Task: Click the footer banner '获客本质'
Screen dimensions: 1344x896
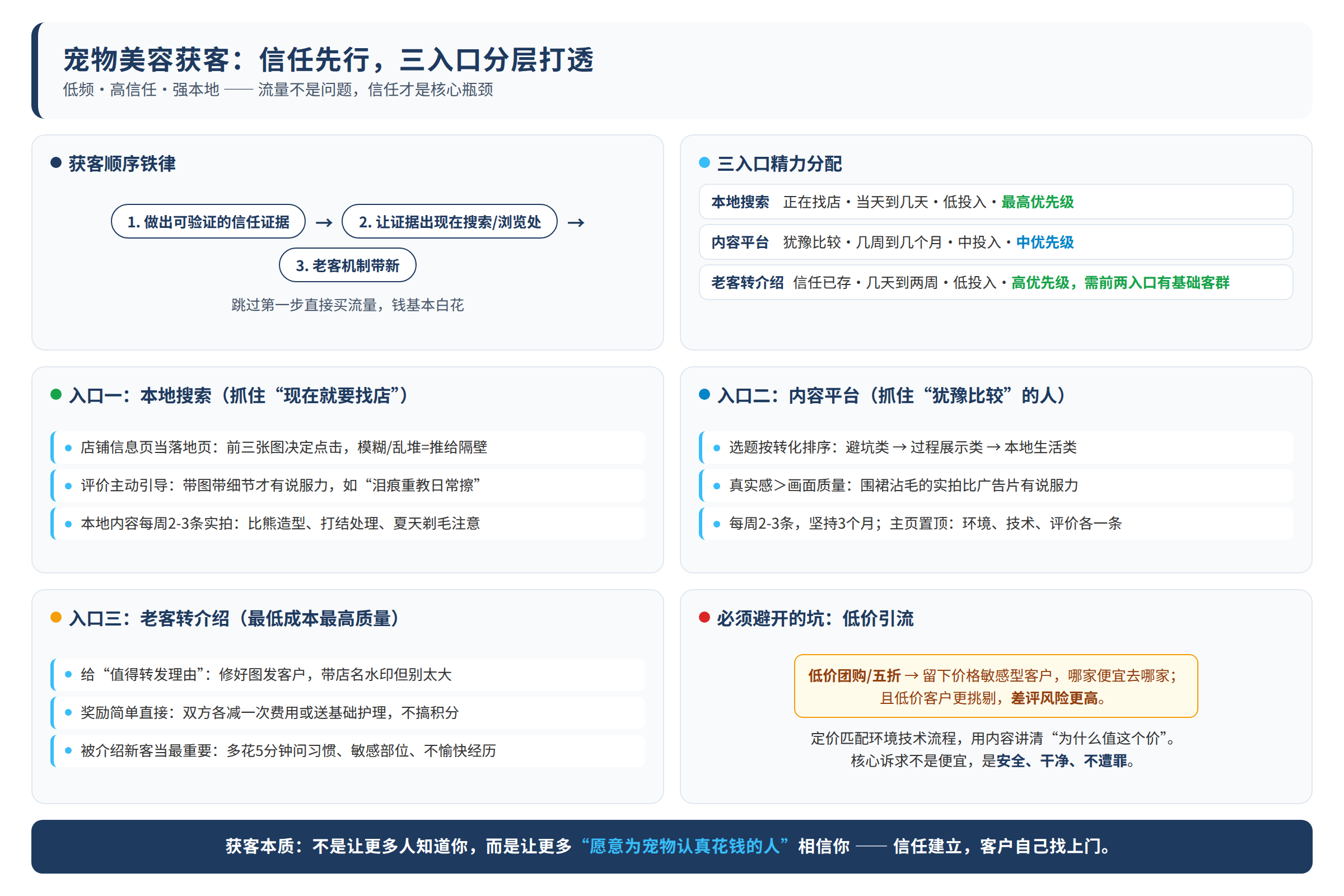Action: coord(671,847)
